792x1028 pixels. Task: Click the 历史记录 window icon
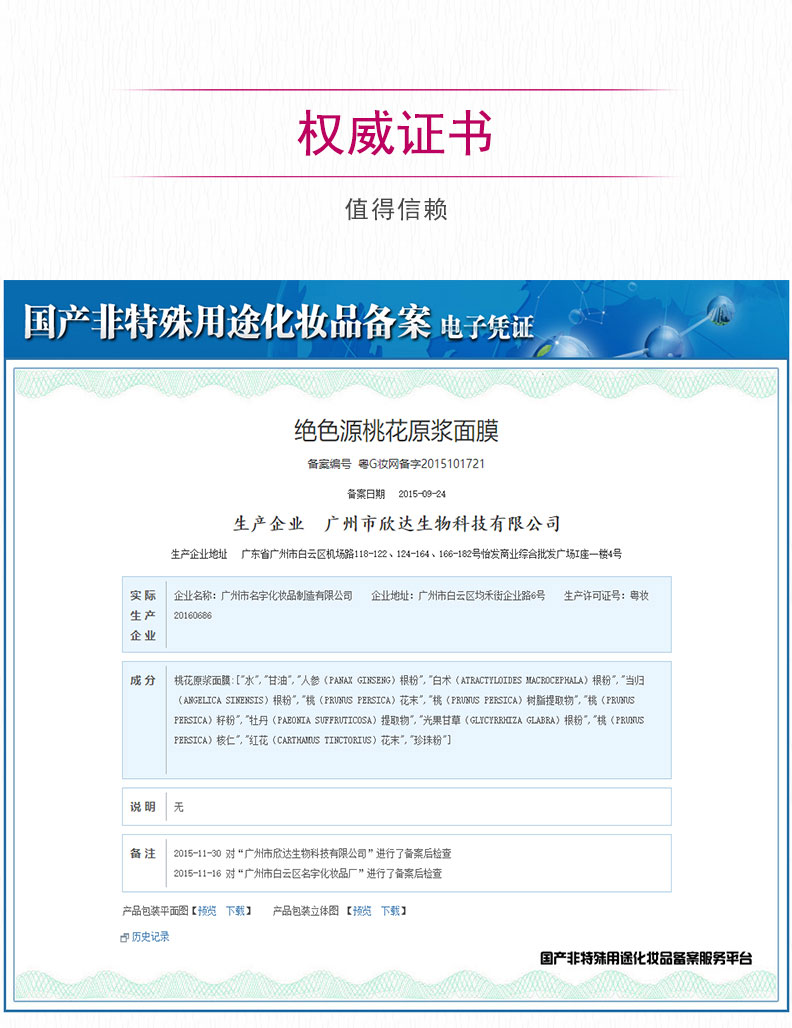pos(125,938)
